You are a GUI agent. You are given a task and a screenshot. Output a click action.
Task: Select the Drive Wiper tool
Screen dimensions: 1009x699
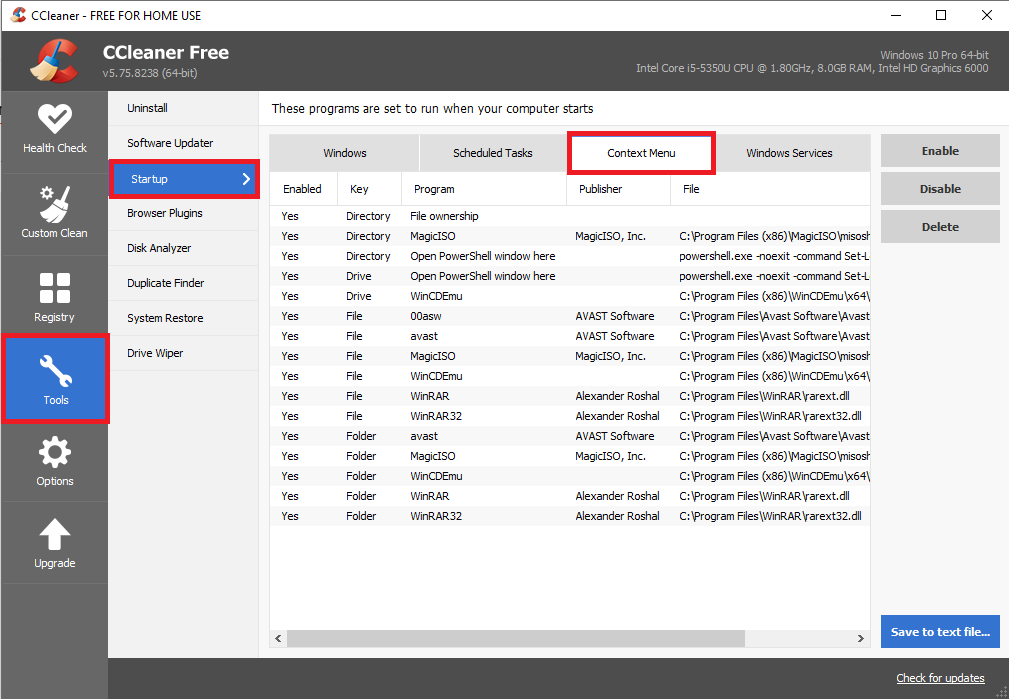[156, 353]
